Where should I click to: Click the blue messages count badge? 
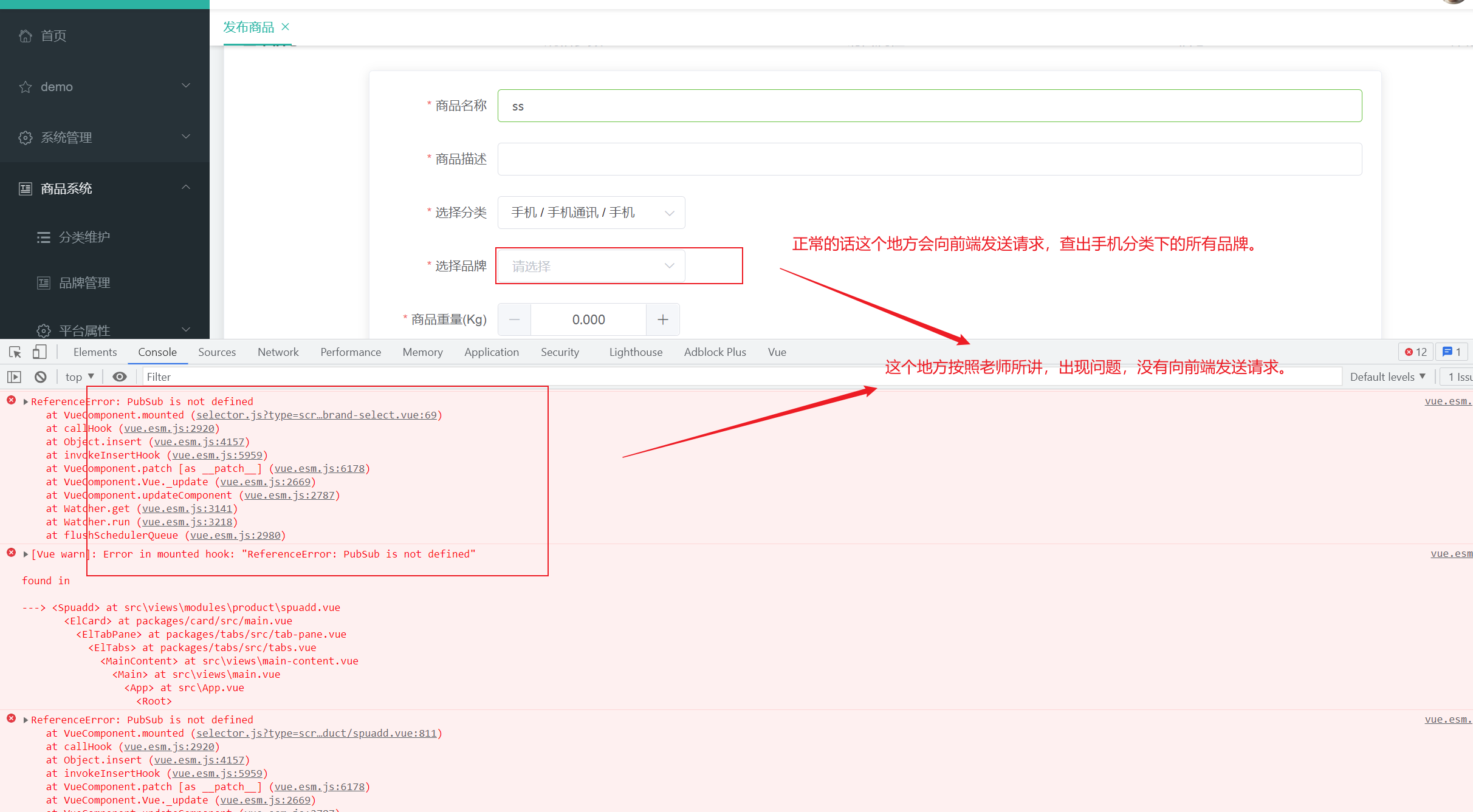[x=1452, y=352]
